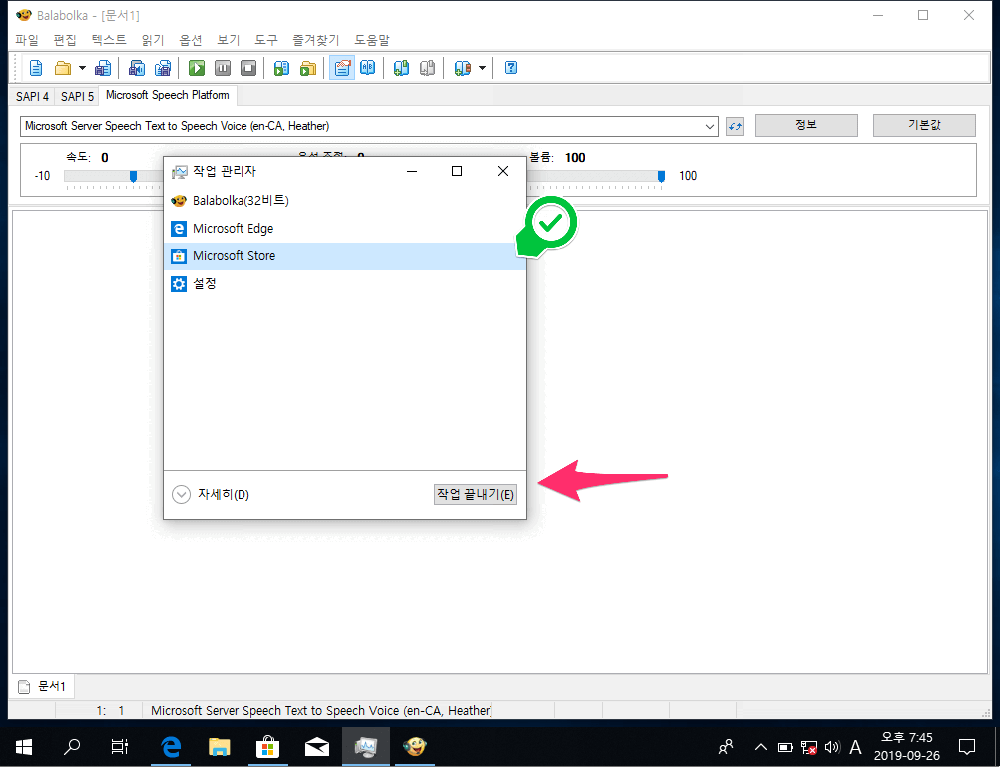The width and height of the screenshot is (1000, 767).
Task: Split and convert to audio files icon
Action: tap(163, 68)
